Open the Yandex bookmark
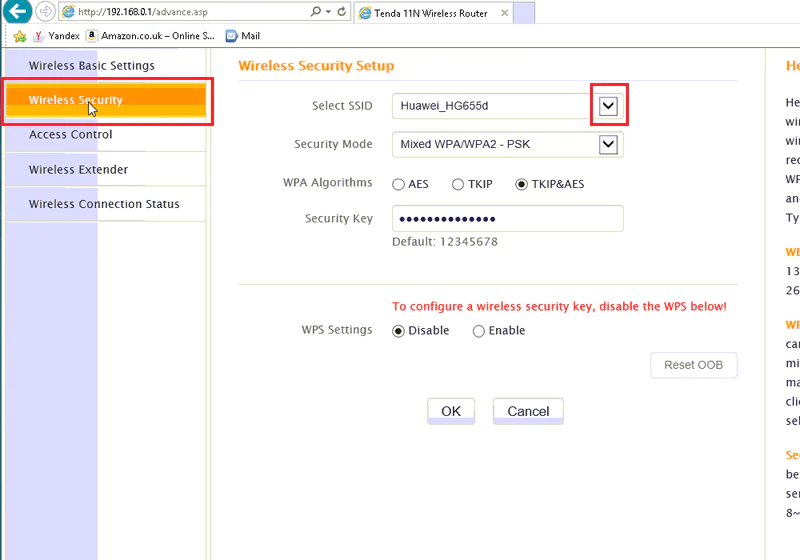Screen dimensions: 800x560 click(57, 36)
